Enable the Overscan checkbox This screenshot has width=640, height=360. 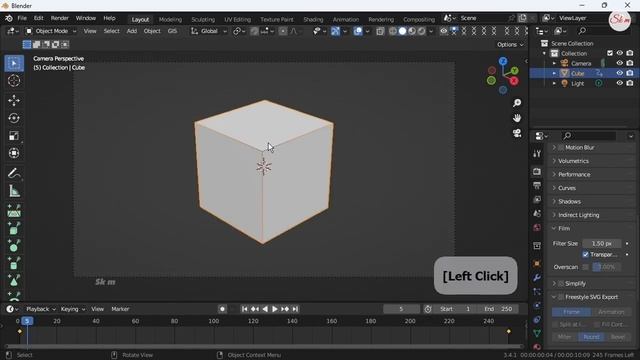[x=586, y=267]
